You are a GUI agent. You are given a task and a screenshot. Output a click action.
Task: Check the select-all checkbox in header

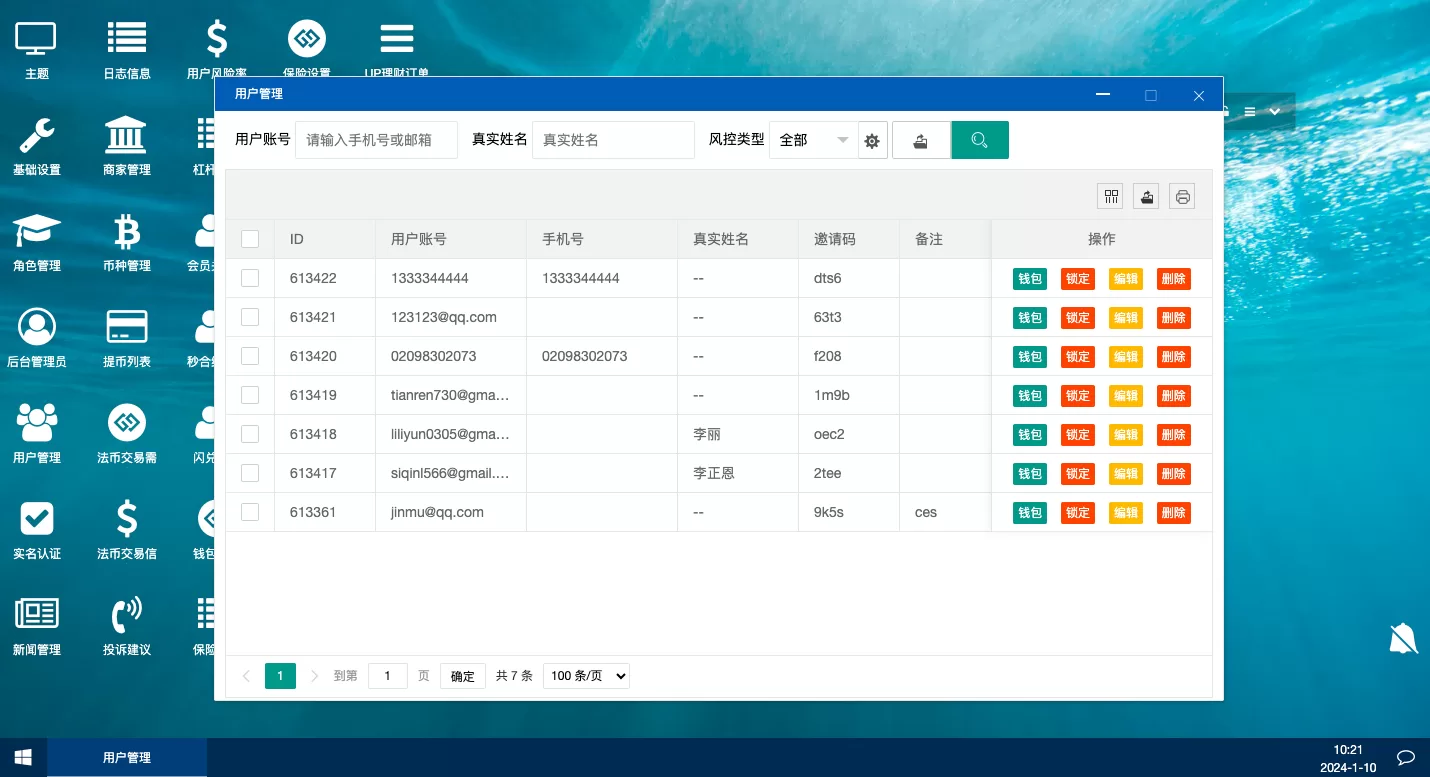(250, 239)
